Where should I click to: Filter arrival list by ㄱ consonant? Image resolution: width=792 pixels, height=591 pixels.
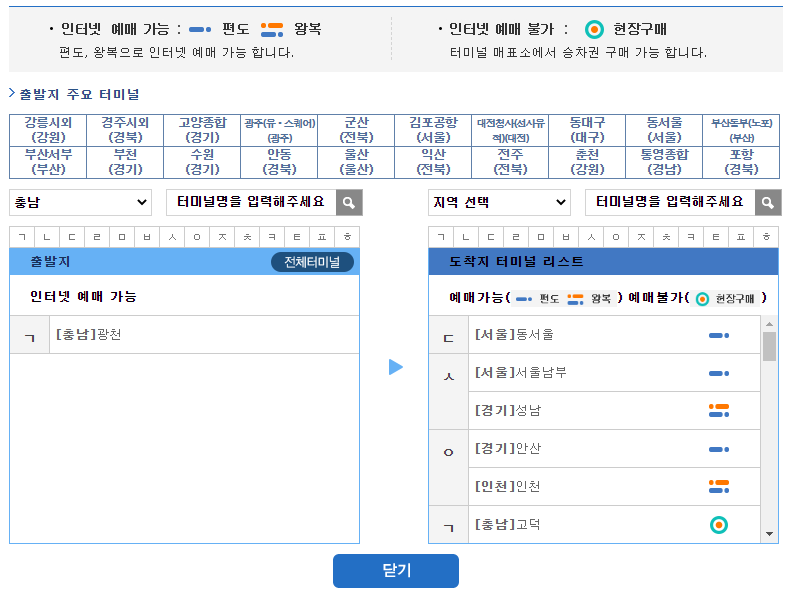441,237
